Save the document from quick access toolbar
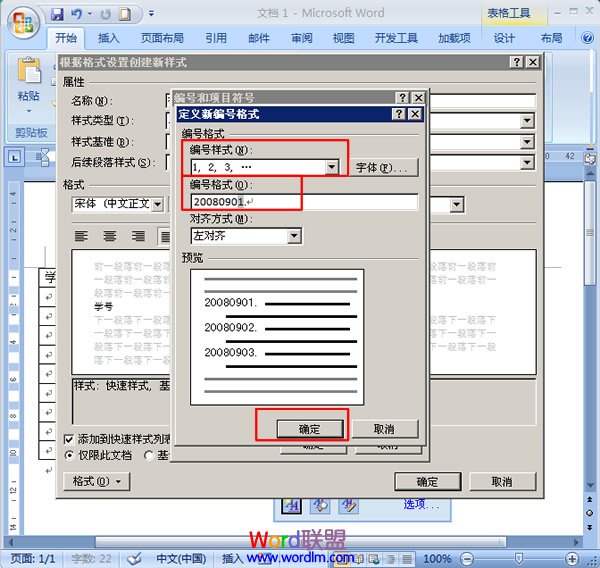 (57, 14)
